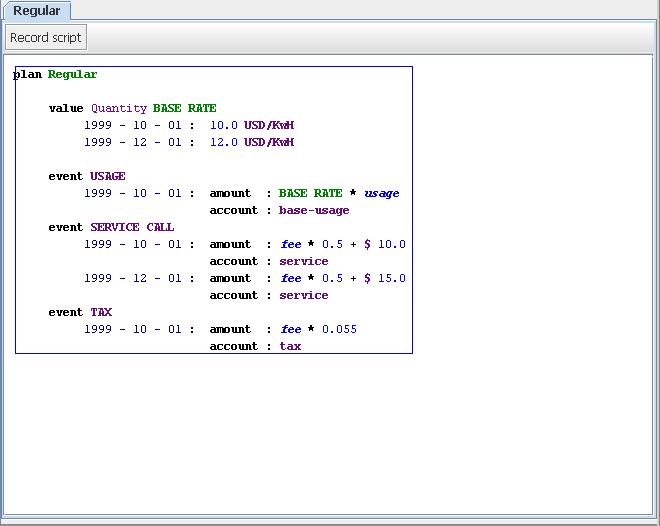Click the green plan name Regular
The height and width of the screenshot is (526, 660).
[73, 74]
